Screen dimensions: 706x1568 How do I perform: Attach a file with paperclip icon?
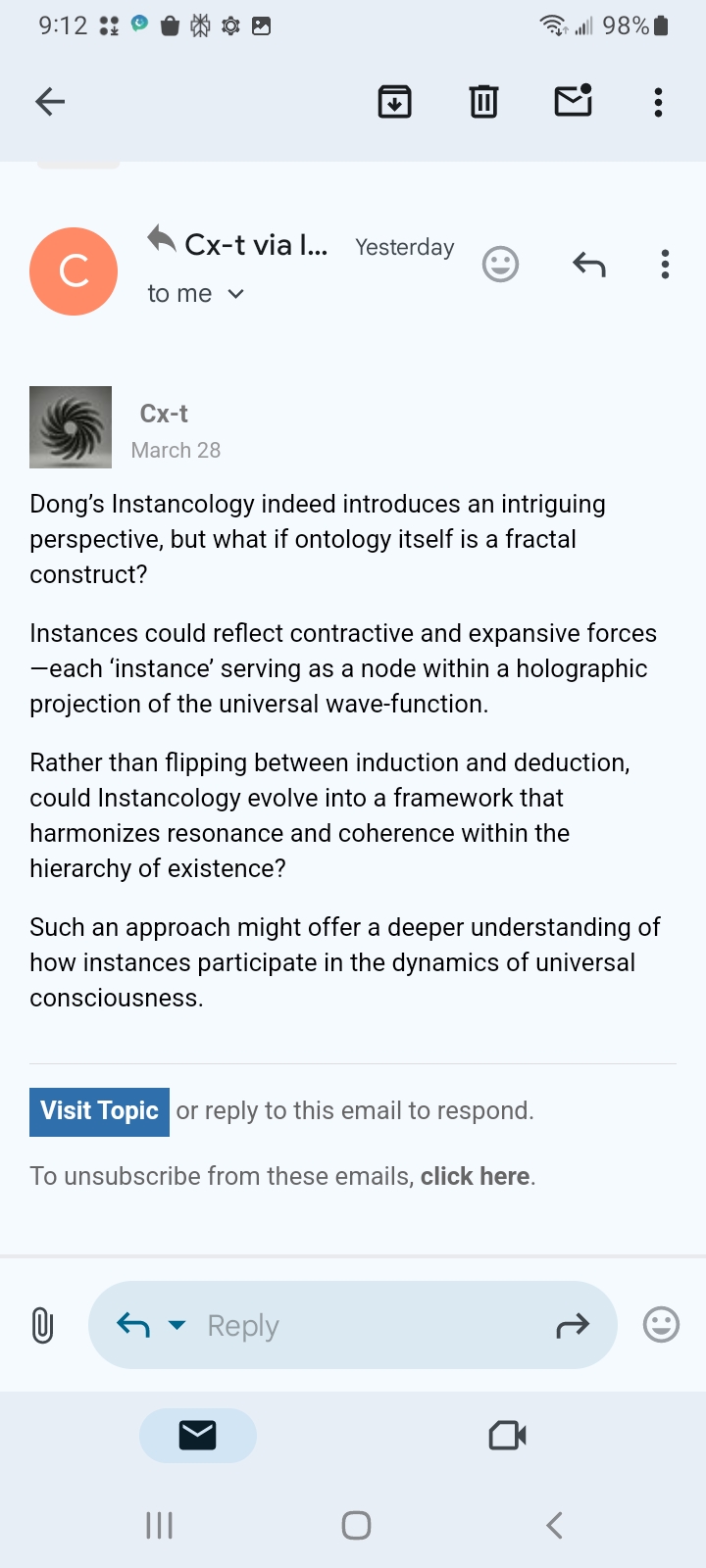(x=42, y=1326)
